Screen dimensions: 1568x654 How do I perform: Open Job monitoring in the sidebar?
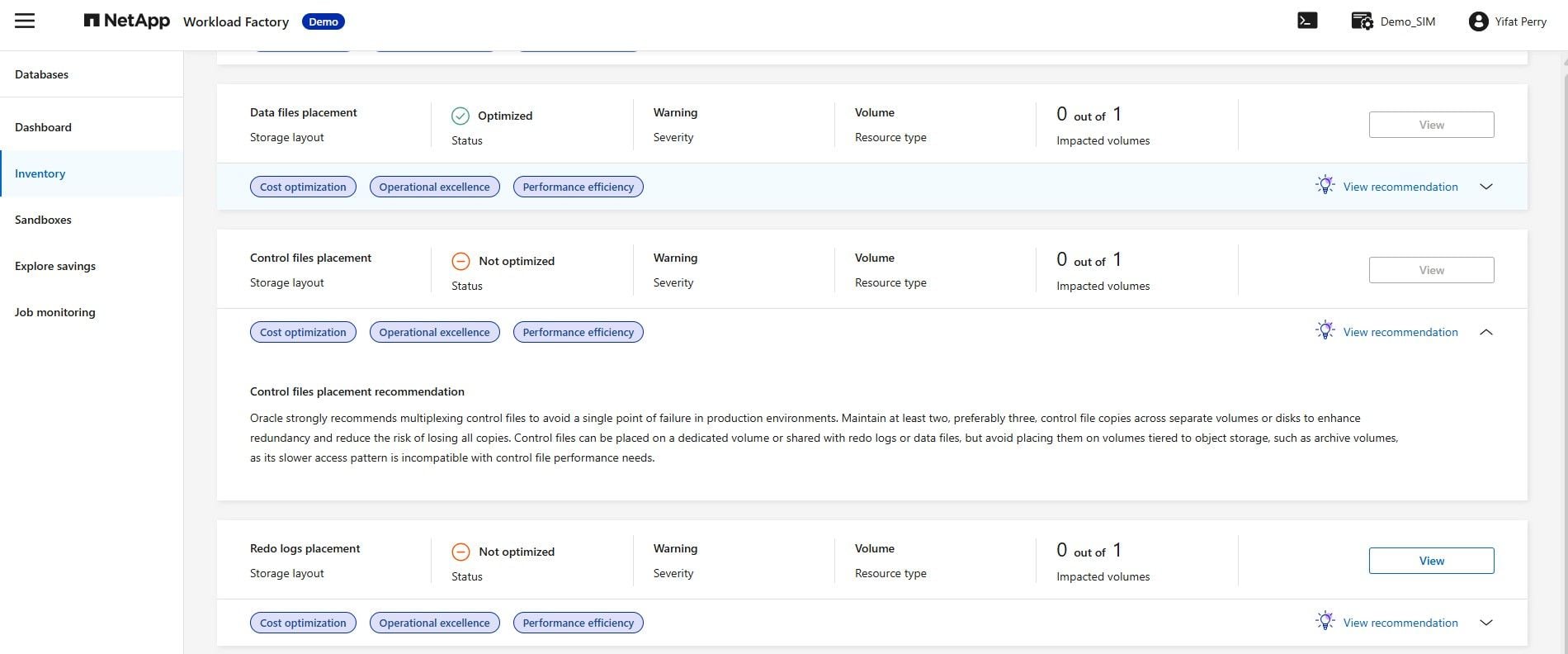[54, 312]
